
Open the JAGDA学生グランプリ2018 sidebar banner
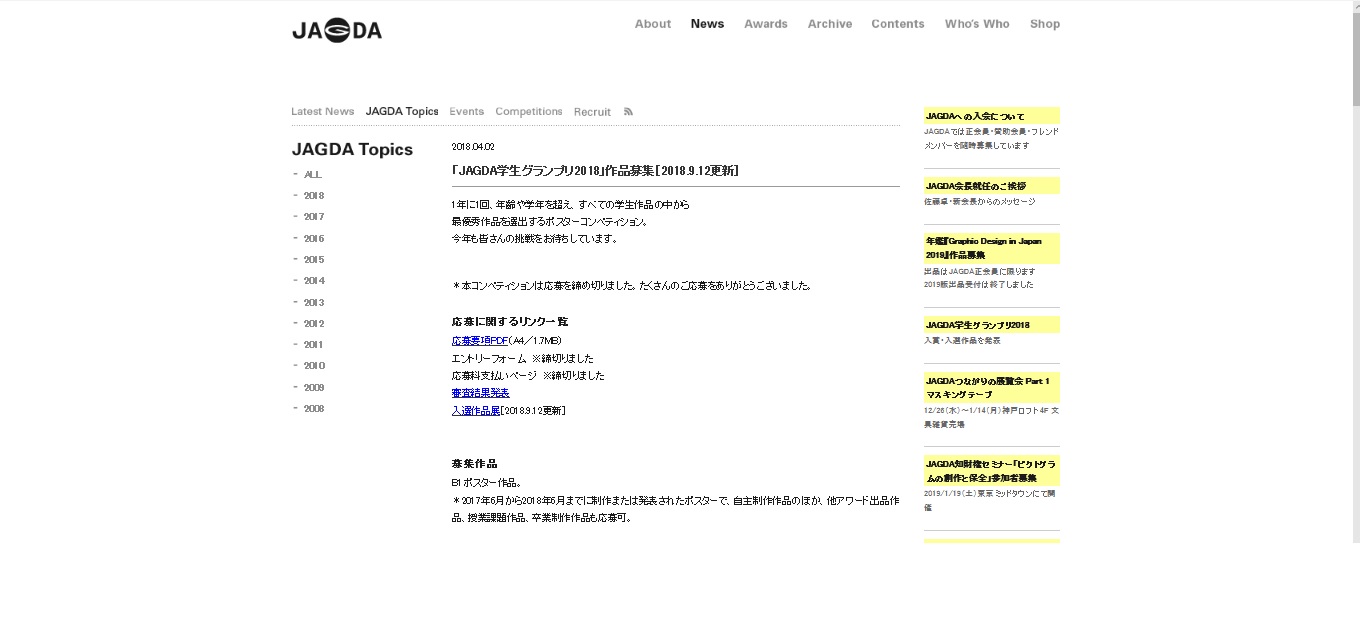[x=992, y=325]
